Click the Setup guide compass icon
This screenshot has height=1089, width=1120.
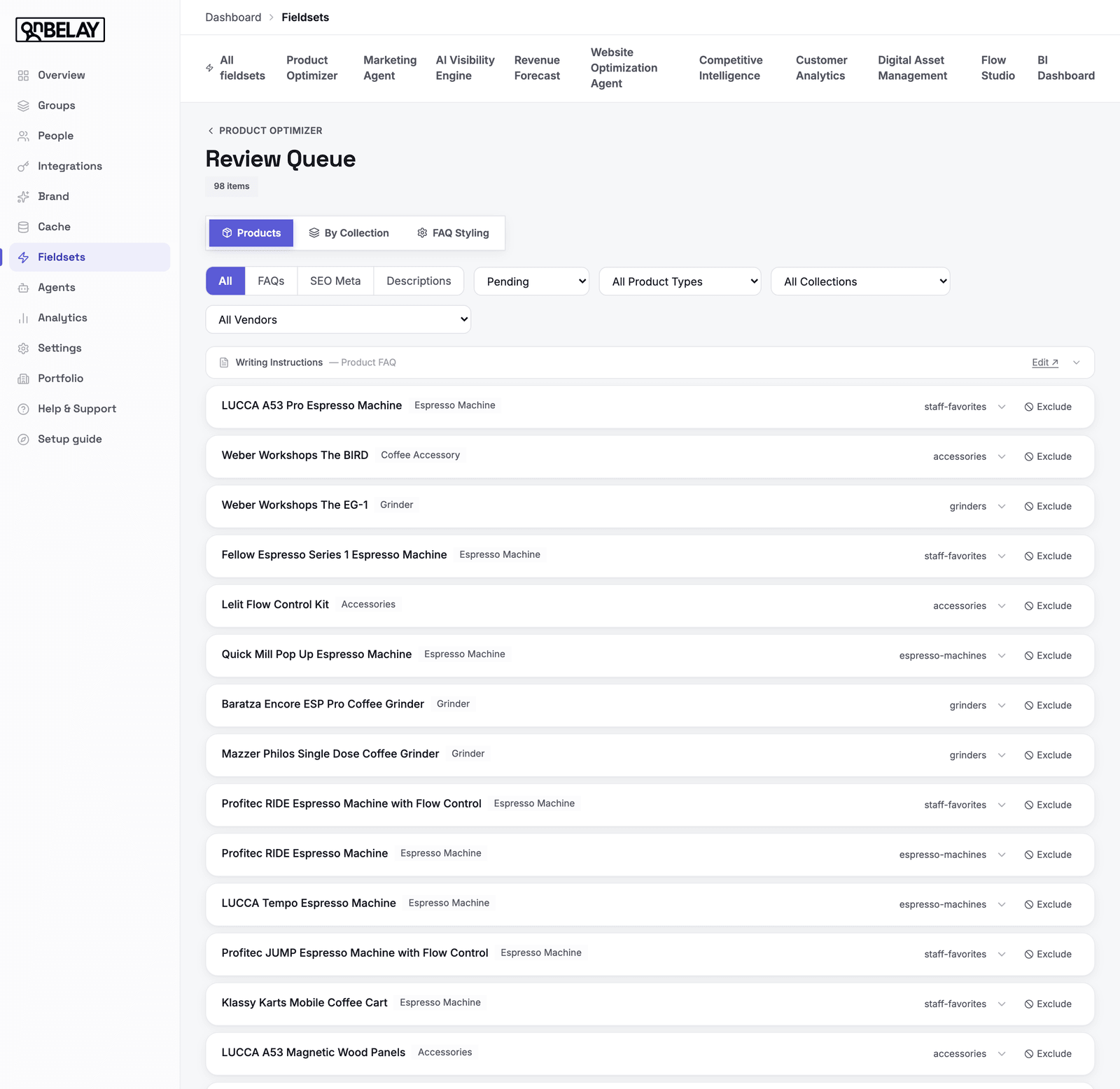point(23,440)
